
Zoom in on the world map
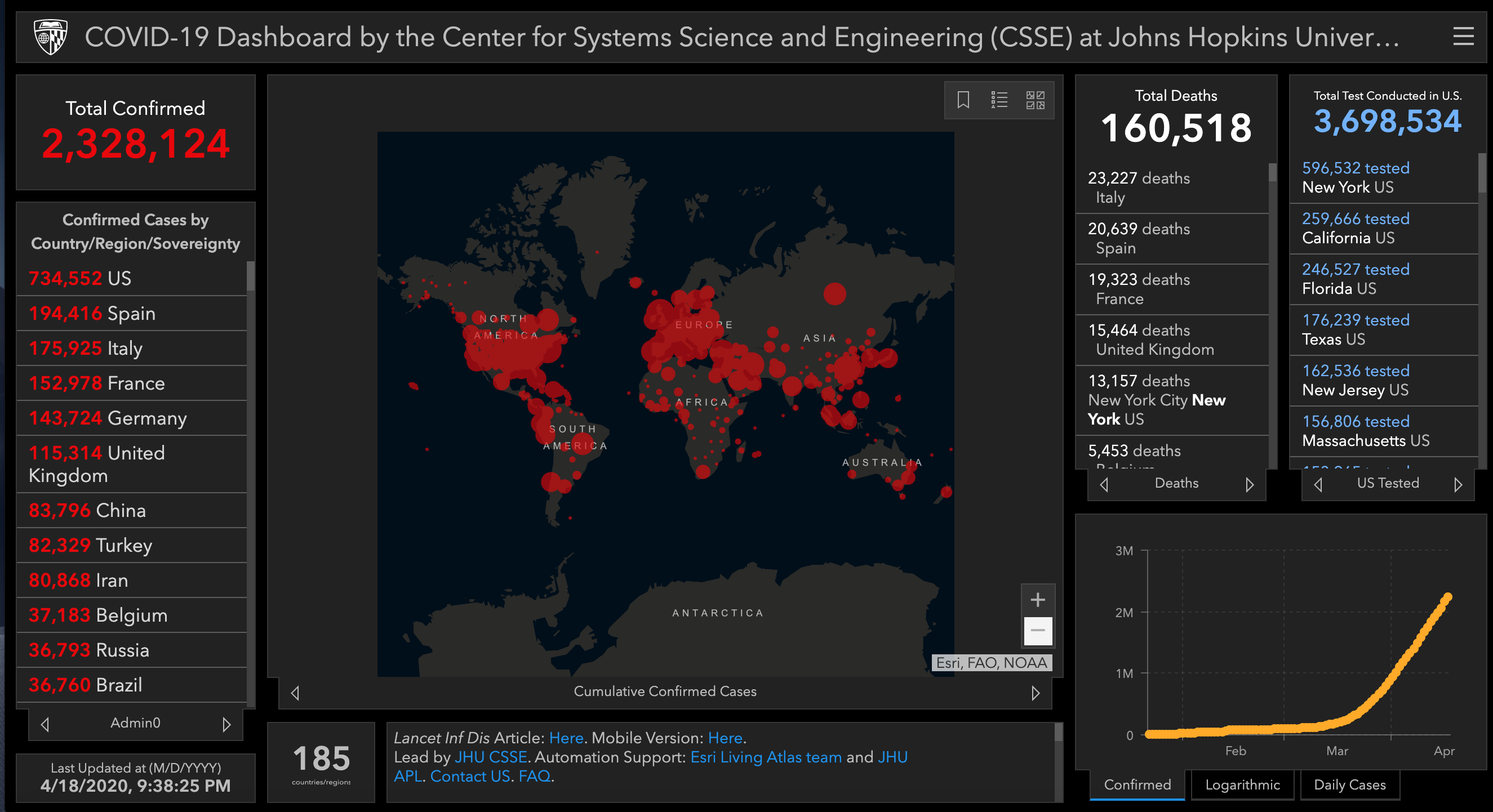1037,600
